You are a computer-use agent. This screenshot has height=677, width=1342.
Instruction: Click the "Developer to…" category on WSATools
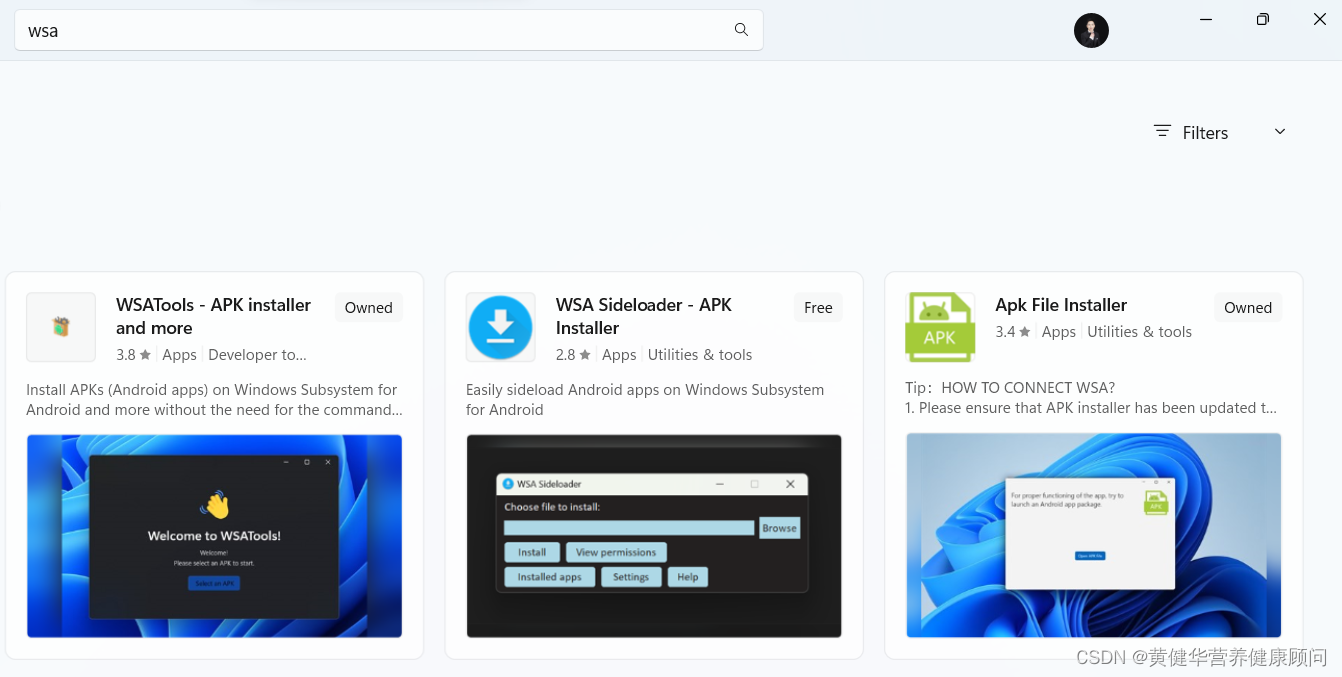point(257,355)
